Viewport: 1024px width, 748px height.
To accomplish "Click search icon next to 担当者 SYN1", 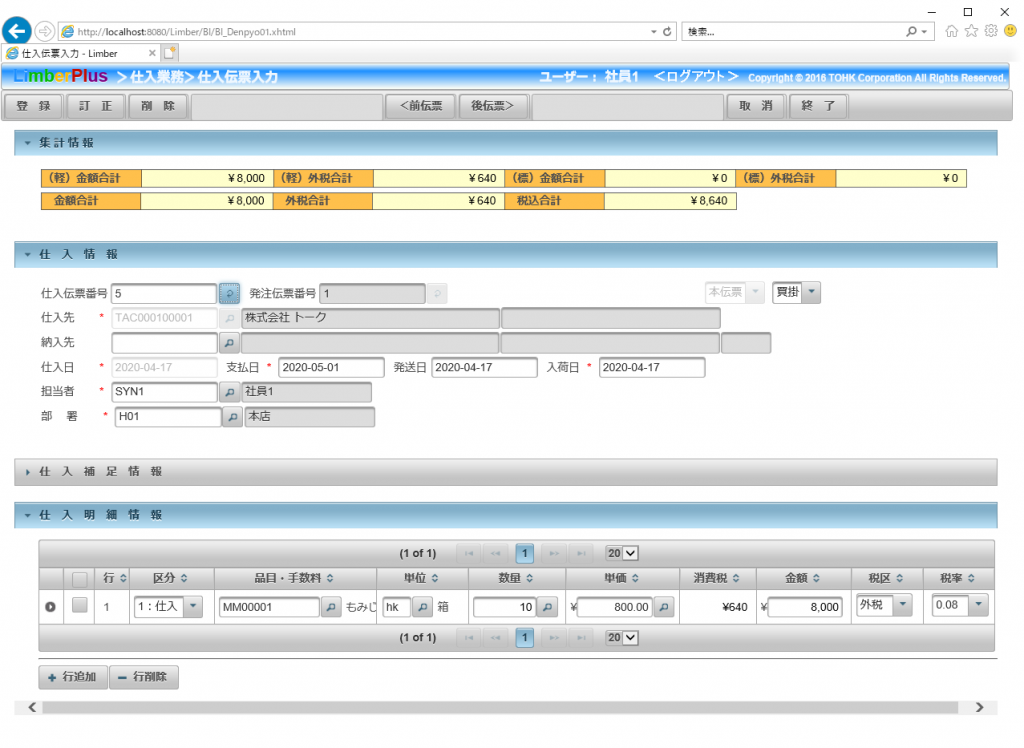I will 230,392.
